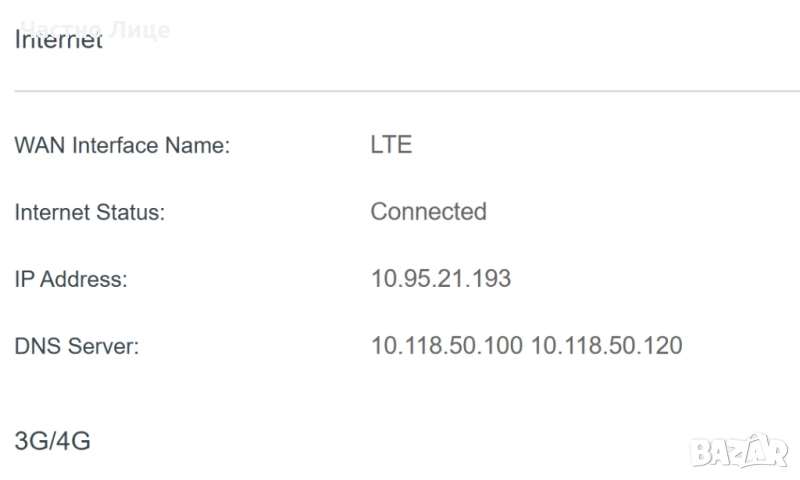800x480 pixels.
Task: Click the first DNS address 10.118.50.100
Action: coord(446,346)
